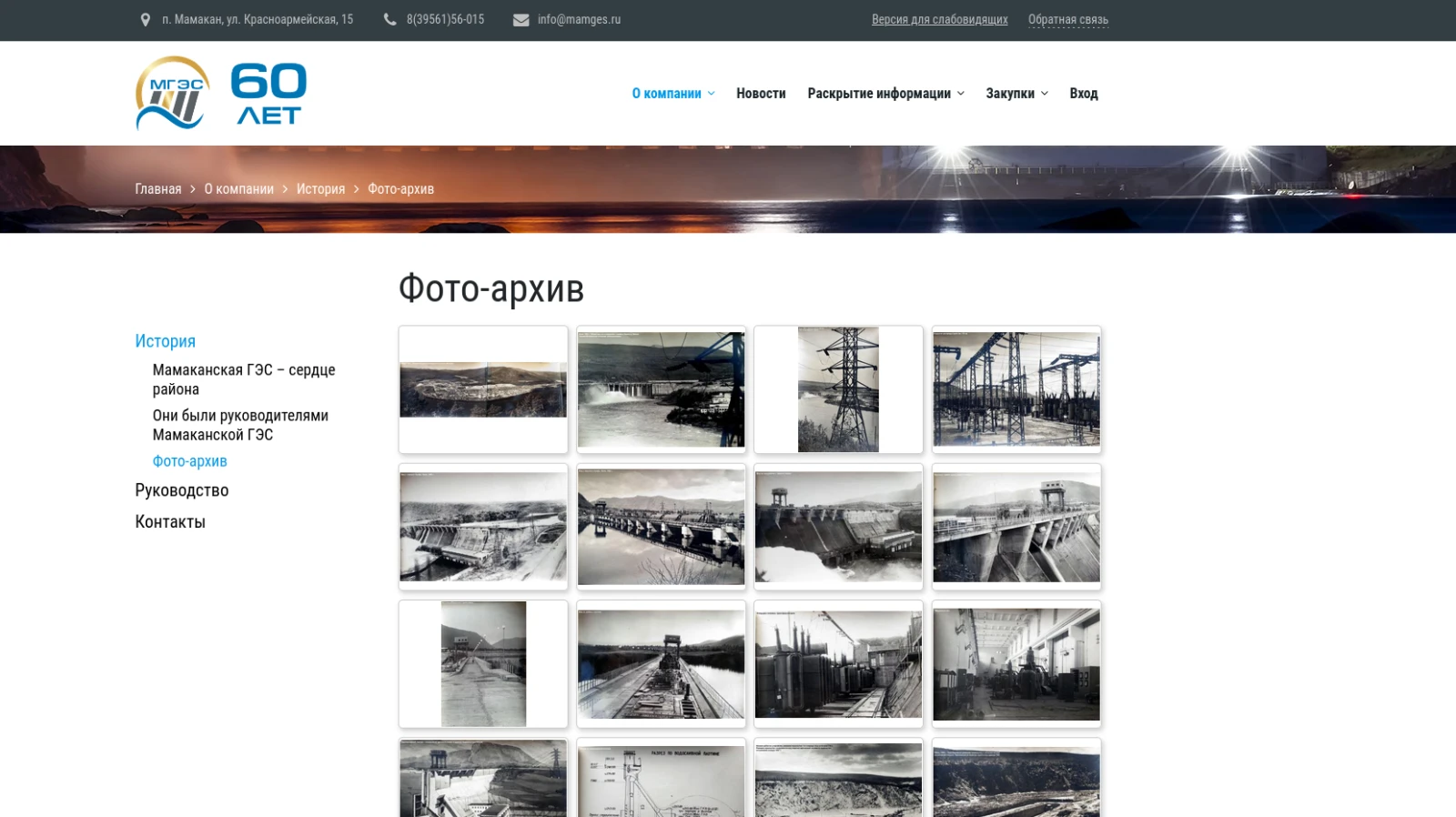Open История in the sidebar
Screen dimensions: 1456x817
[x=165, y=341]
